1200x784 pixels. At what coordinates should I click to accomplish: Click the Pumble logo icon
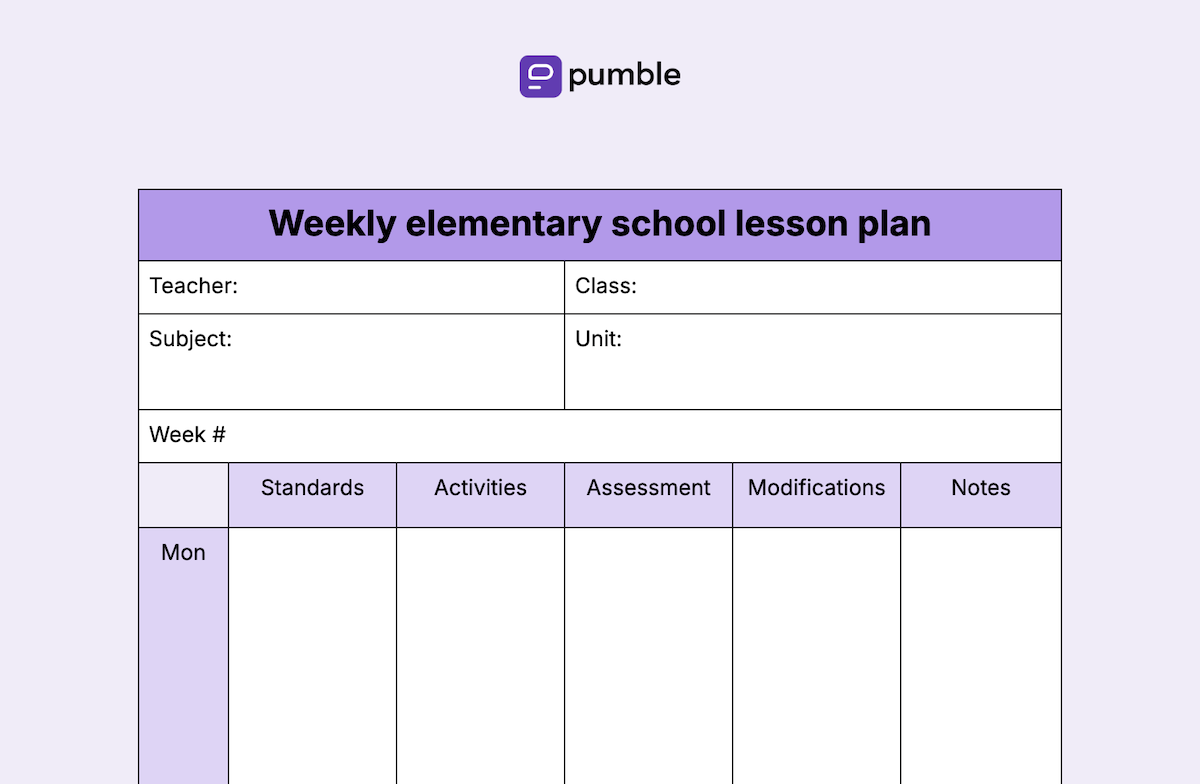click(540, 76)
